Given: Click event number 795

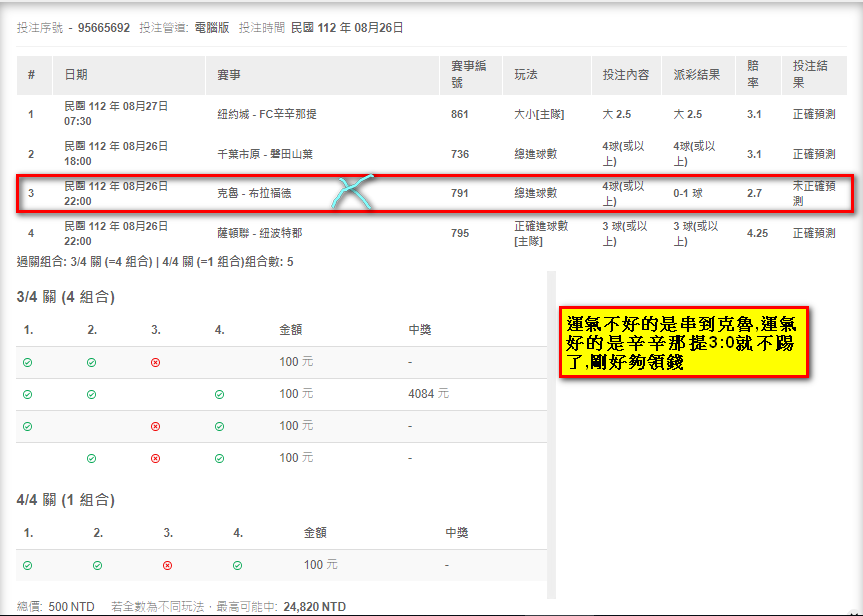Looking at the screenshot, I should [460, 233].
